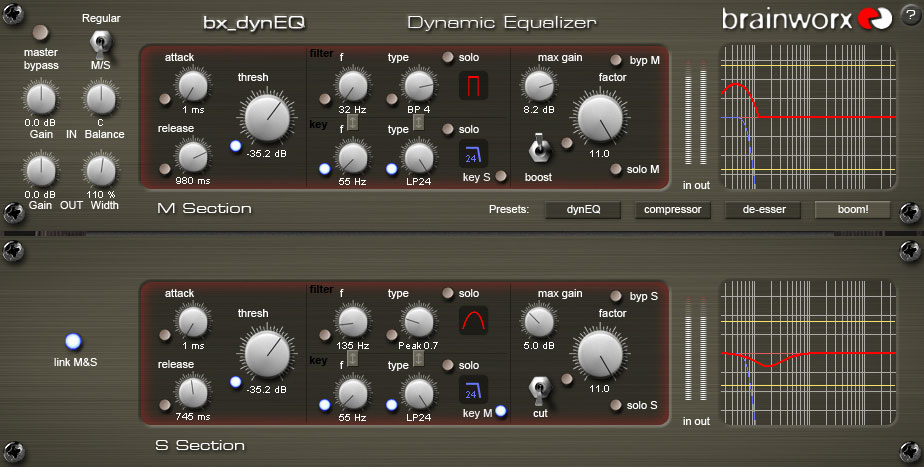Click S section factor knob
The image size is (924, 467).
tap(600, 354)
